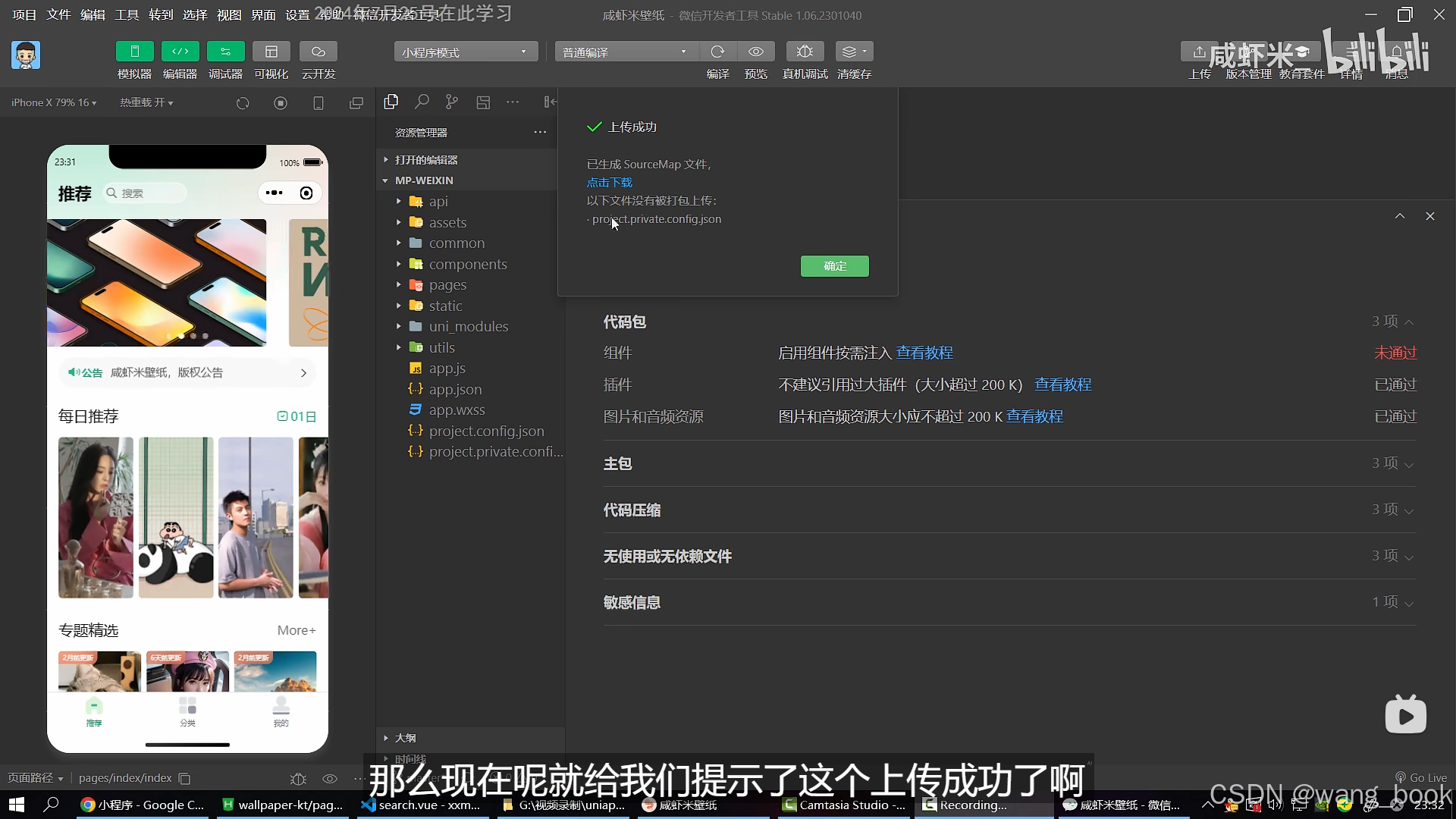
Task: Toggle the debugger panel button
Action: [225, 52]
